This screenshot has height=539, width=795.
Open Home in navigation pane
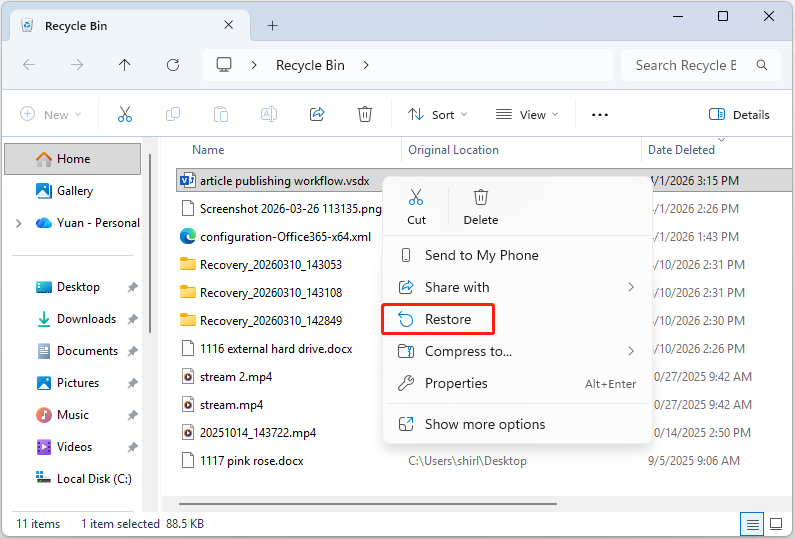pos(73,159)
